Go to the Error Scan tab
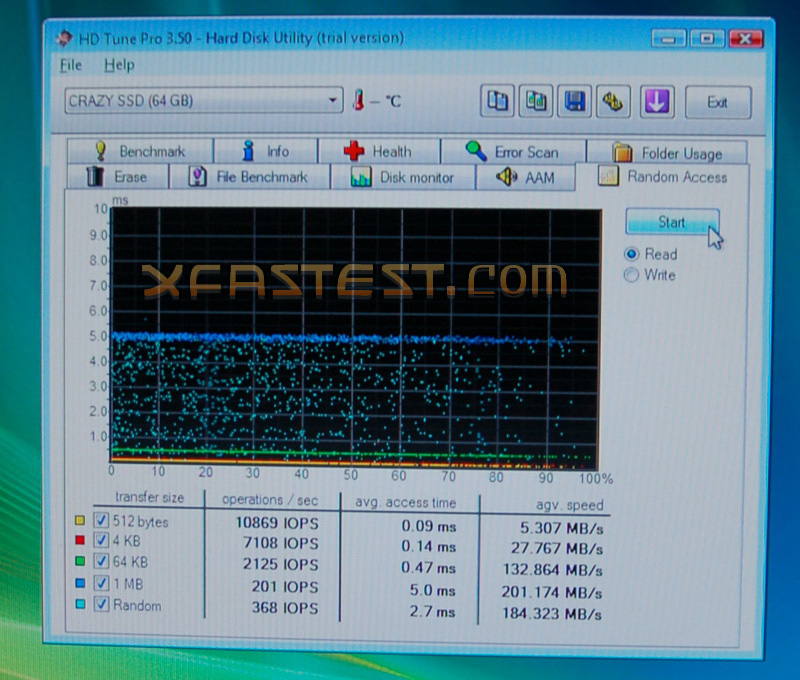800x680 pixels. click(513, 152)
